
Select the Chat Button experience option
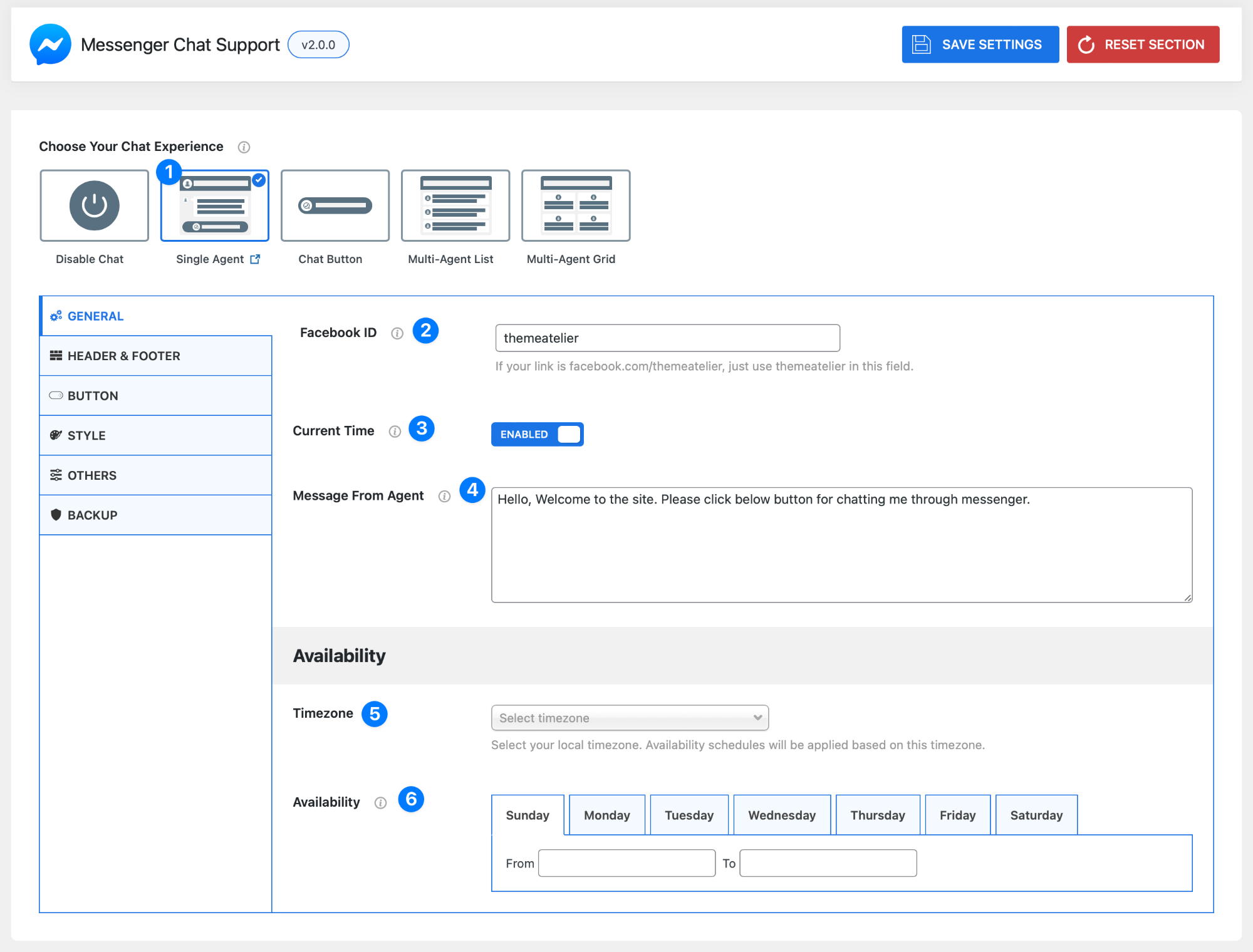[335, 205]
